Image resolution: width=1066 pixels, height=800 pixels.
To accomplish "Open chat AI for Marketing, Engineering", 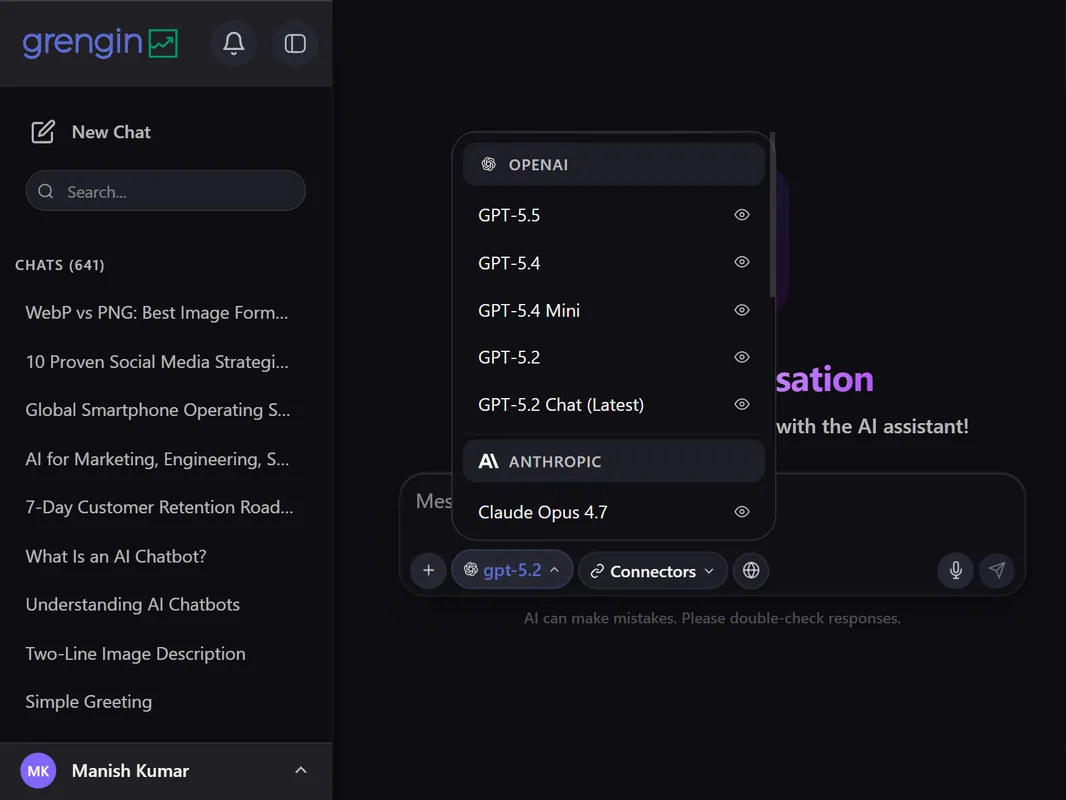I will (157, 459).
